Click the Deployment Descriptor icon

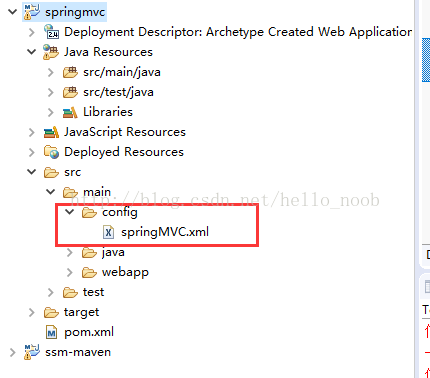tap(51, 32)
